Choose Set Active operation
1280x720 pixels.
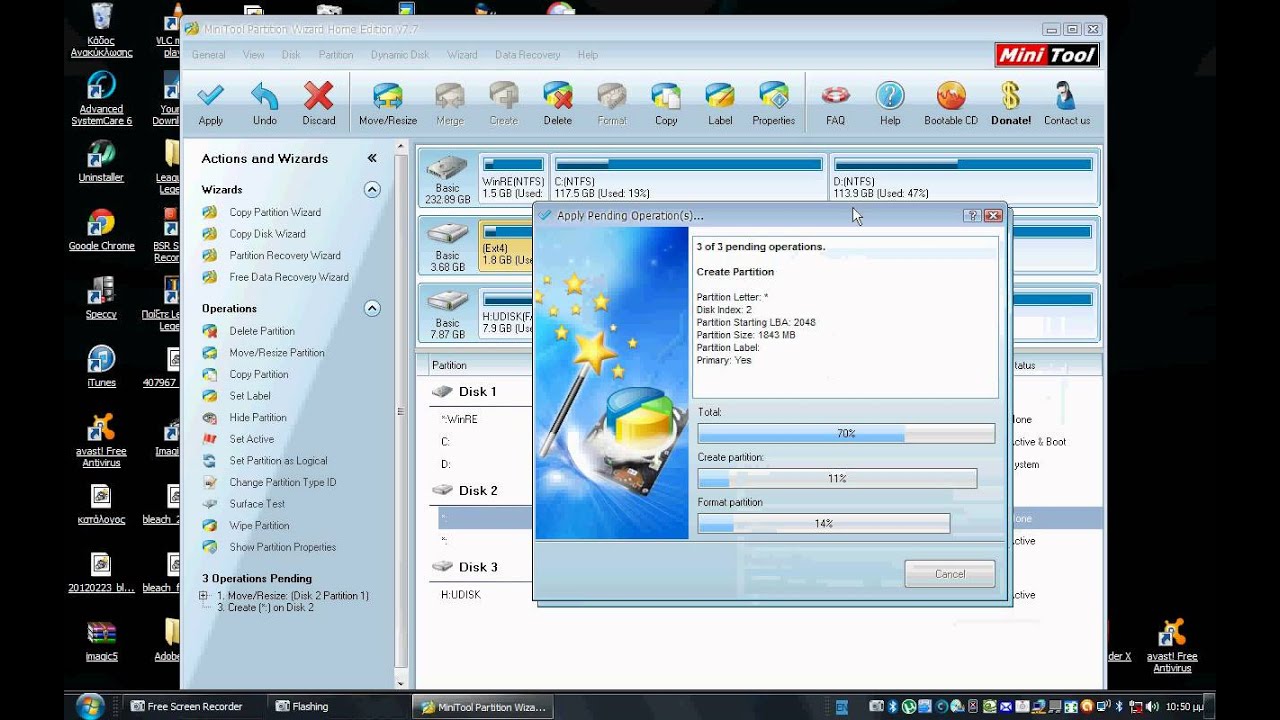click(x=251, y=439)
